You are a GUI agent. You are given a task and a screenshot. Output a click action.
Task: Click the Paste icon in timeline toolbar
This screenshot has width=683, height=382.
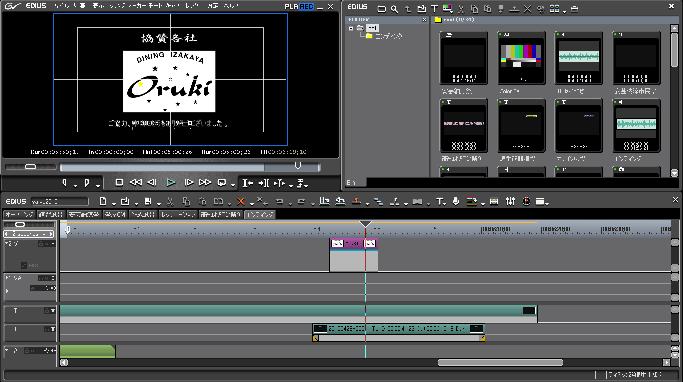coord(202,201)
